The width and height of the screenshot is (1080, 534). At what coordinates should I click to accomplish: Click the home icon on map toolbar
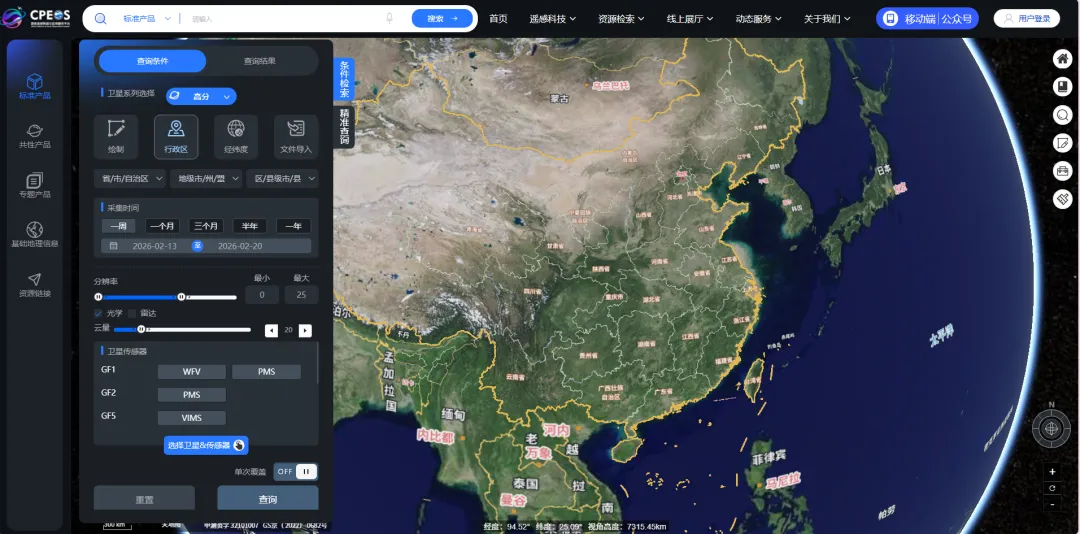(x=1063, y=59)
